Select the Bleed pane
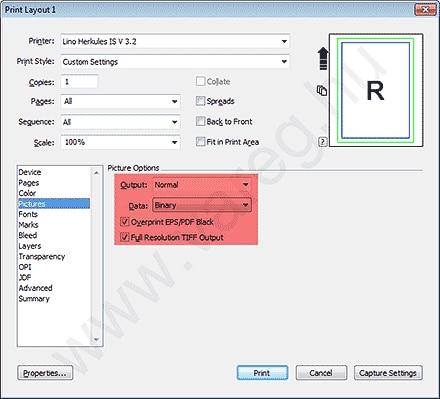Image resolution: width=440 pixels, height=399 pixels. click(54, 235)
